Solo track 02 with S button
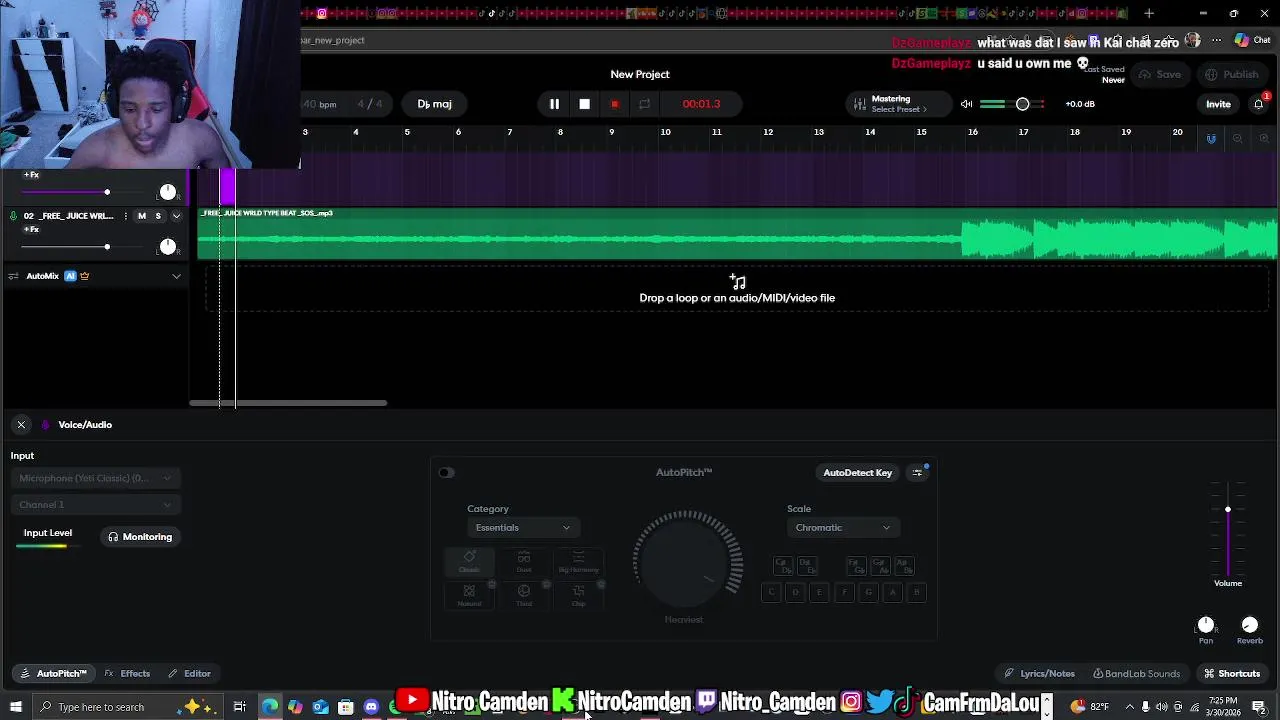This screenshot has width=1280, height=720. tap(158, 216)
